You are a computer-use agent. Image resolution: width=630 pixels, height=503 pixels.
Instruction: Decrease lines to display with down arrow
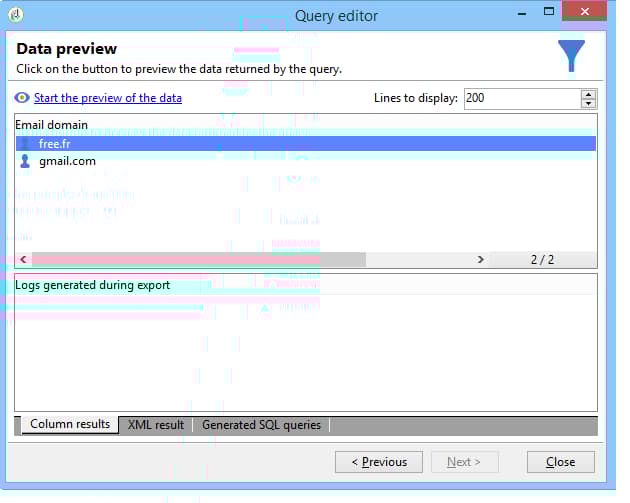click(589, 104)
